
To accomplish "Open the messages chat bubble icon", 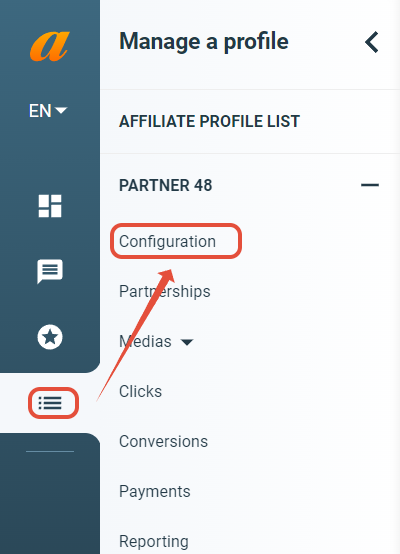I will [50, 271].
